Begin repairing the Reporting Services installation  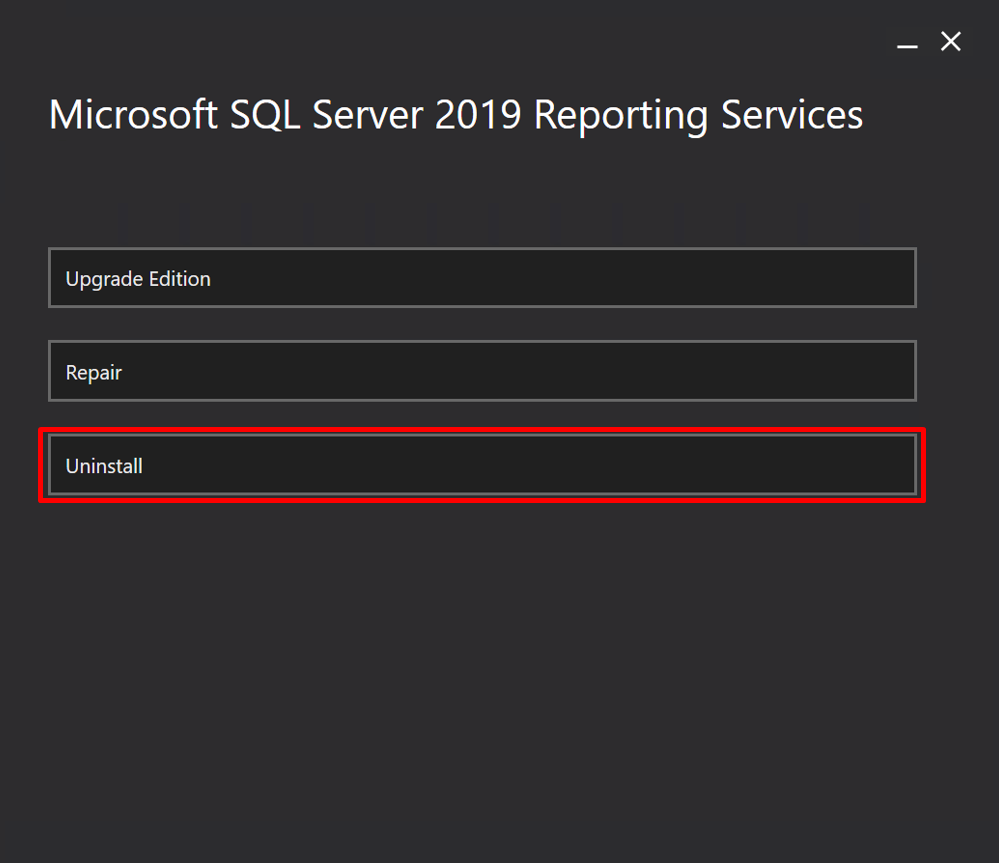(x=482, y=371)
